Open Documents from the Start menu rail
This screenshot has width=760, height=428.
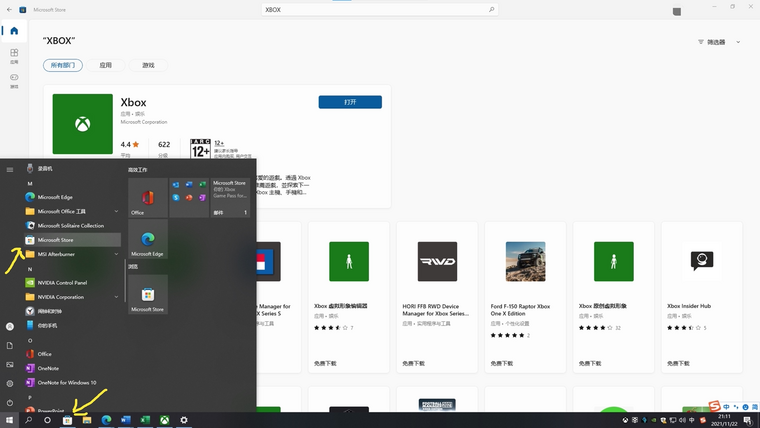(x=10, y=346)
